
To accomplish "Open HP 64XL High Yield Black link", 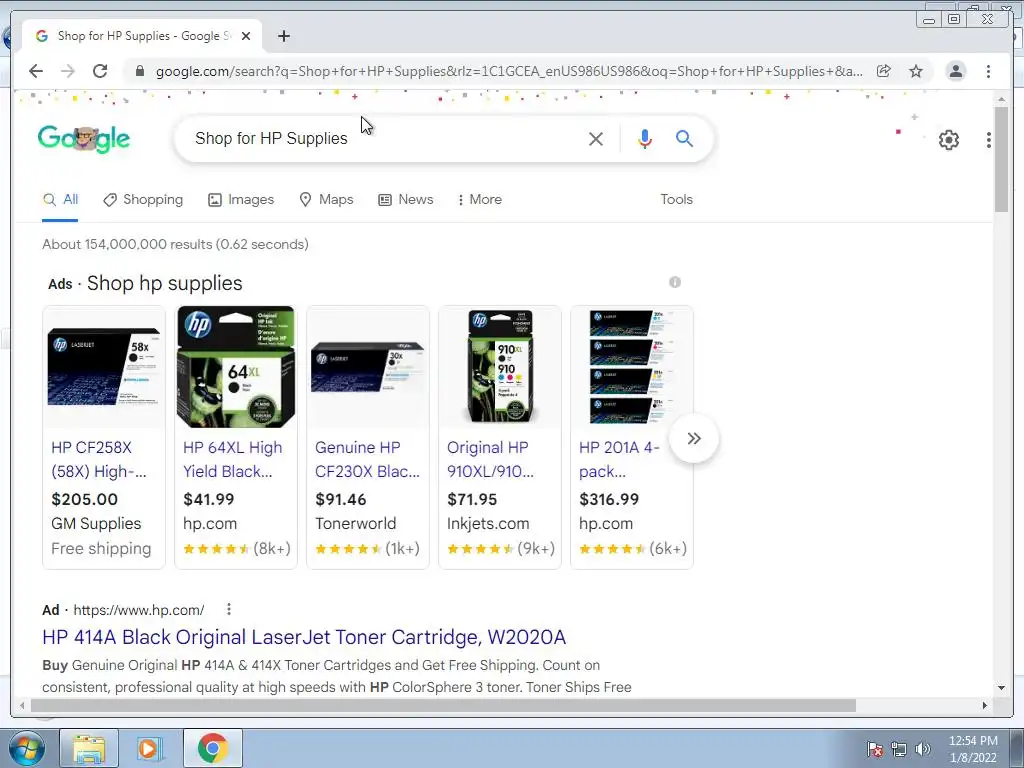I will [x=232, y=459].
